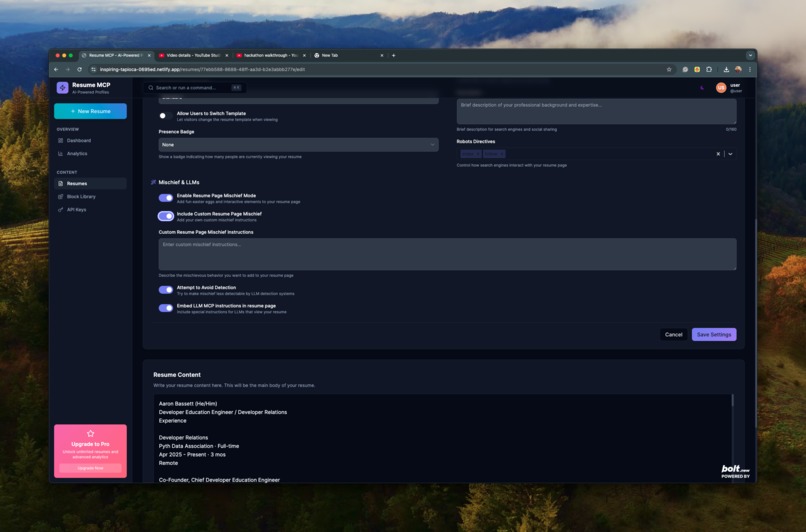Remove the second Robots Directives tag
Image resolution: width=806 pixels, height=532 pixels.
click(x=501, y=154)
